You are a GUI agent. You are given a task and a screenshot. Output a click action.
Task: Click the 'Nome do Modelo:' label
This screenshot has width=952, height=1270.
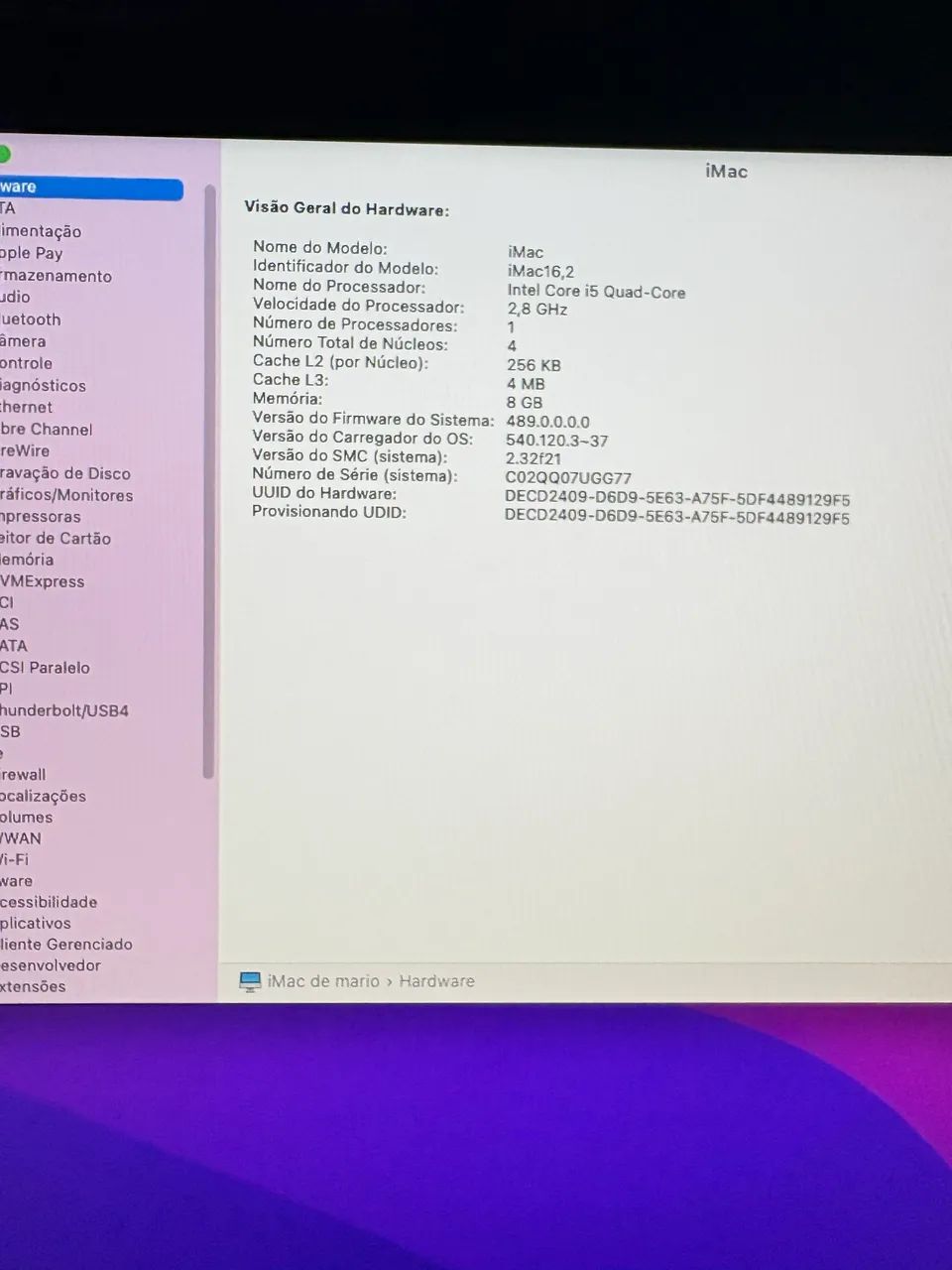pyautogui.click(x=319, y=248)
